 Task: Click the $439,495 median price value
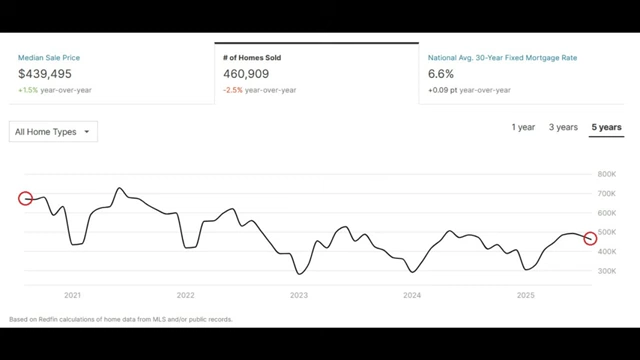tap(45, 74)
